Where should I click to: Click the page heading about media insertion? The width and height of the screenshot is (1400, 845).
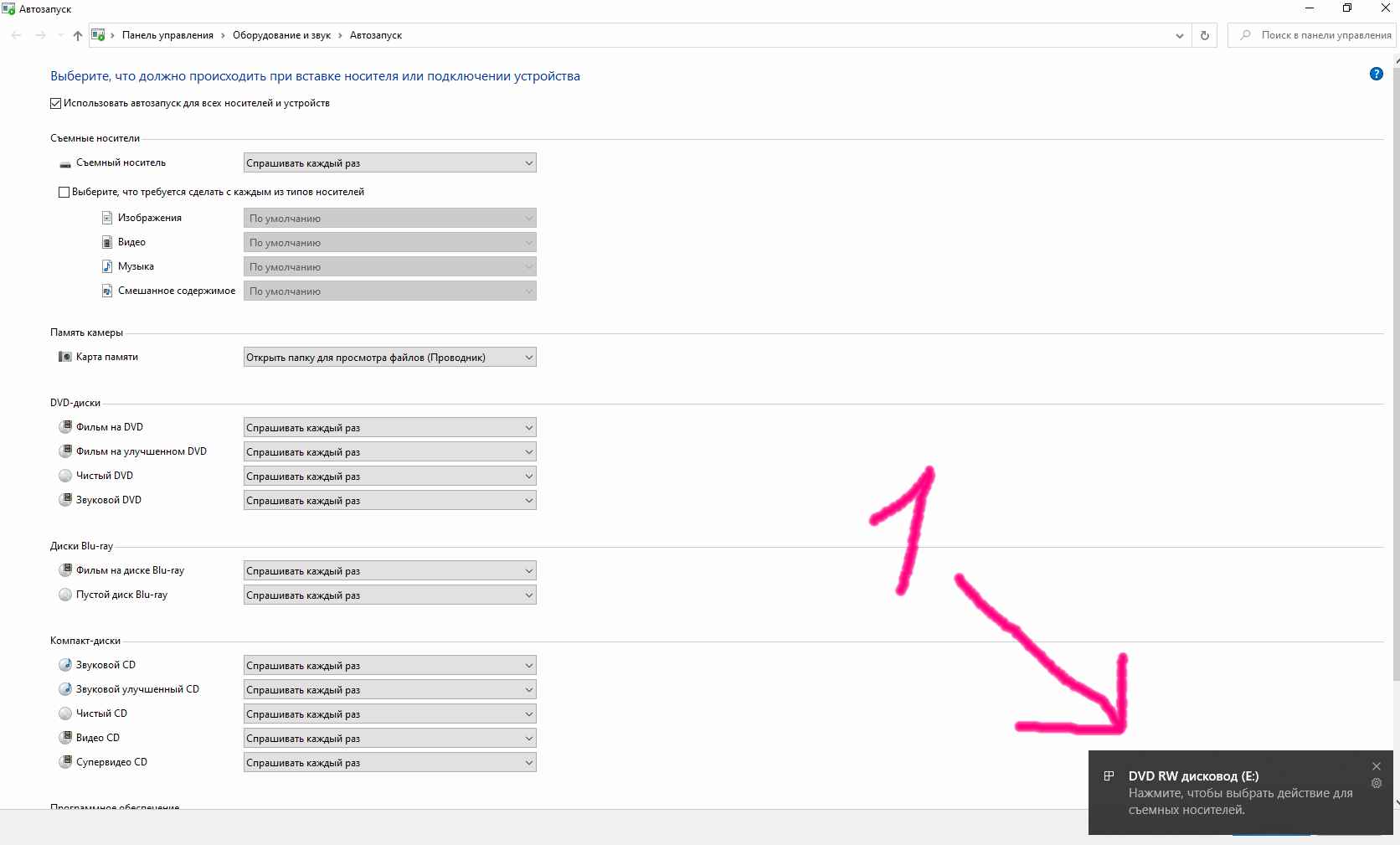(x=315, y=76)
